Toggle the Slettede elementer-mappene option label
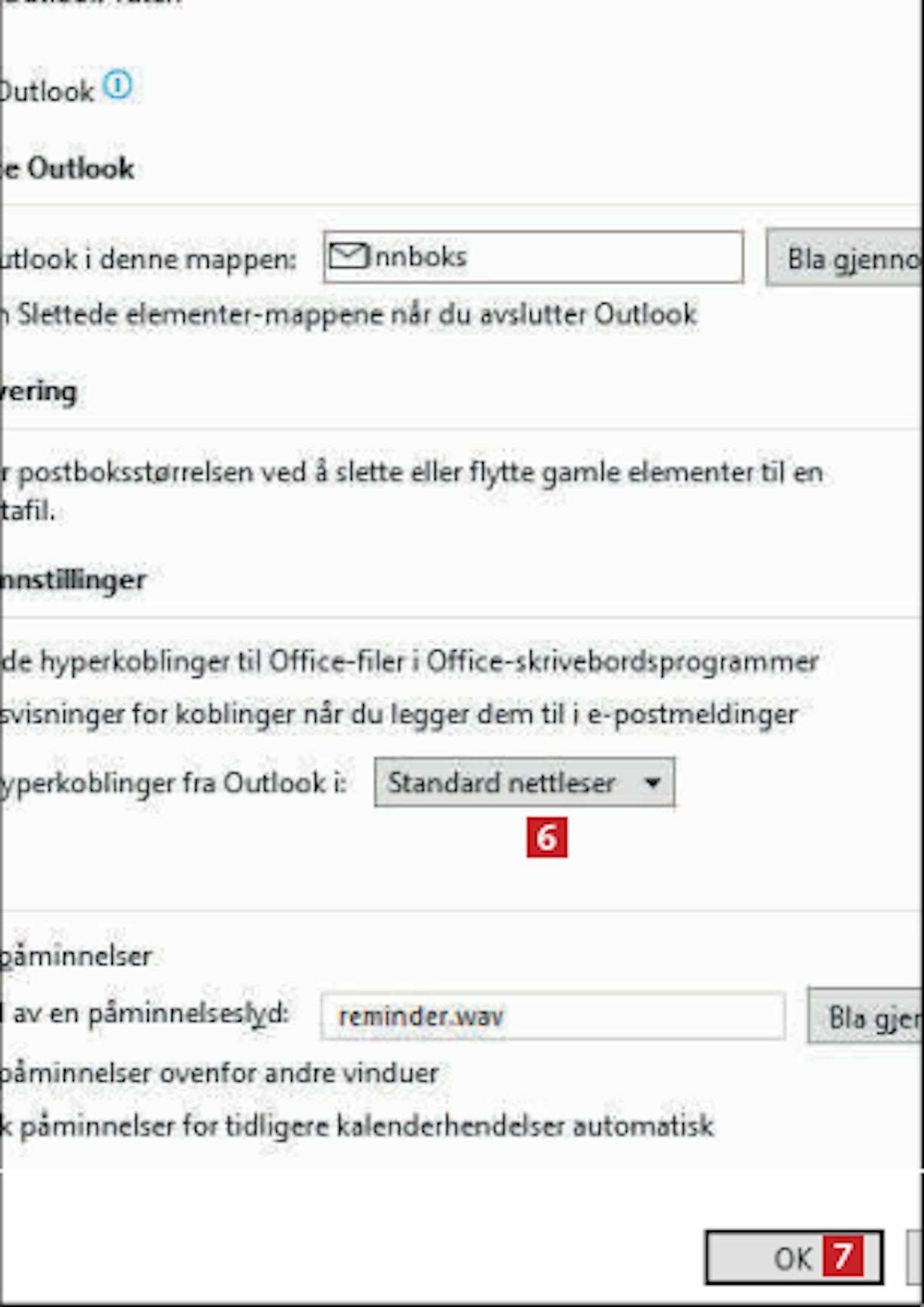Image resolution: width=924 pixels, height=1307 pixels. click(x=349, y=315)
